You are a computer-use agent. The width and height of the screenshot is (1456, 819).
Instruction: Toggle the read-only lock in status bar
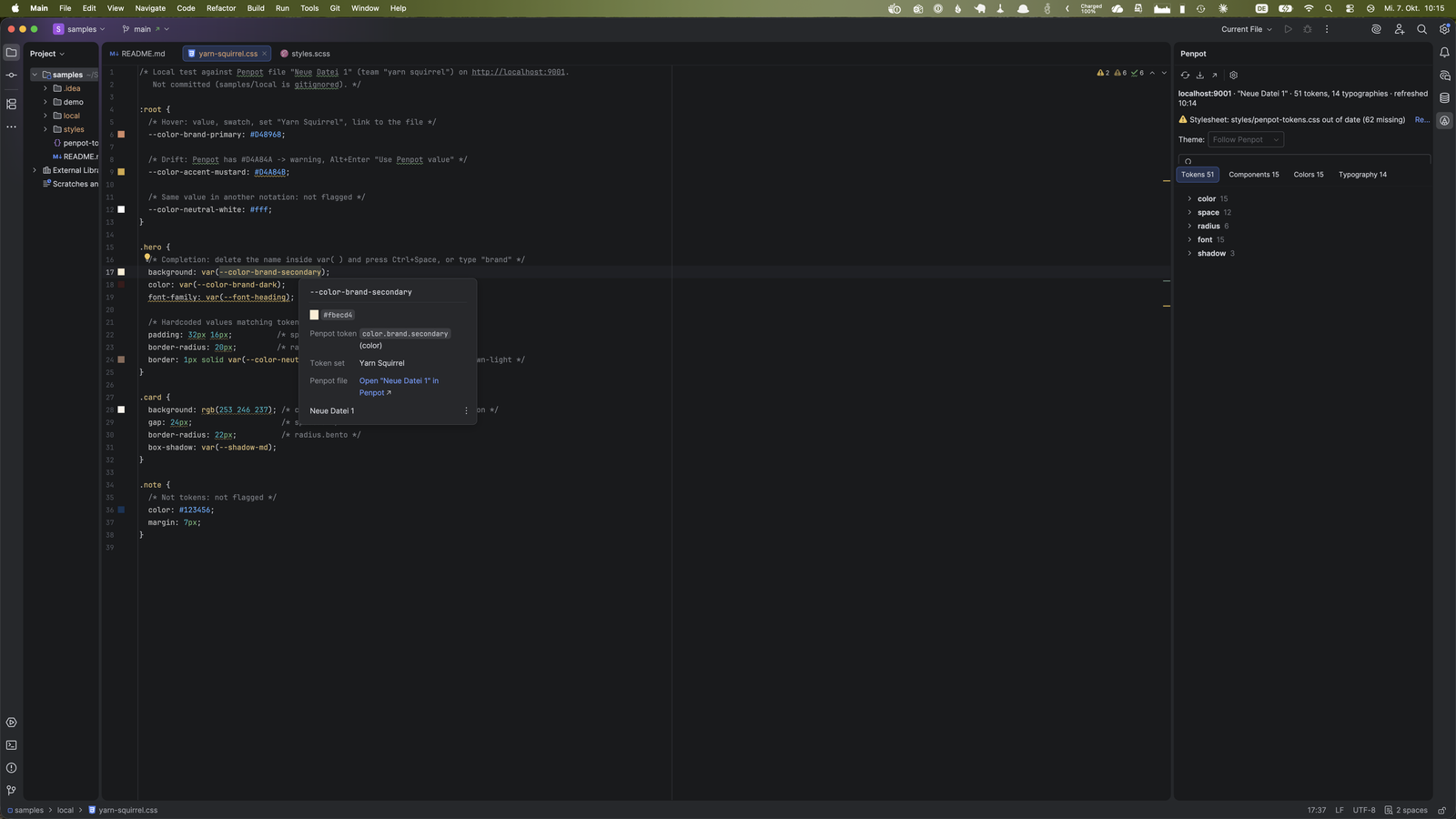[x=1441, y=810]
